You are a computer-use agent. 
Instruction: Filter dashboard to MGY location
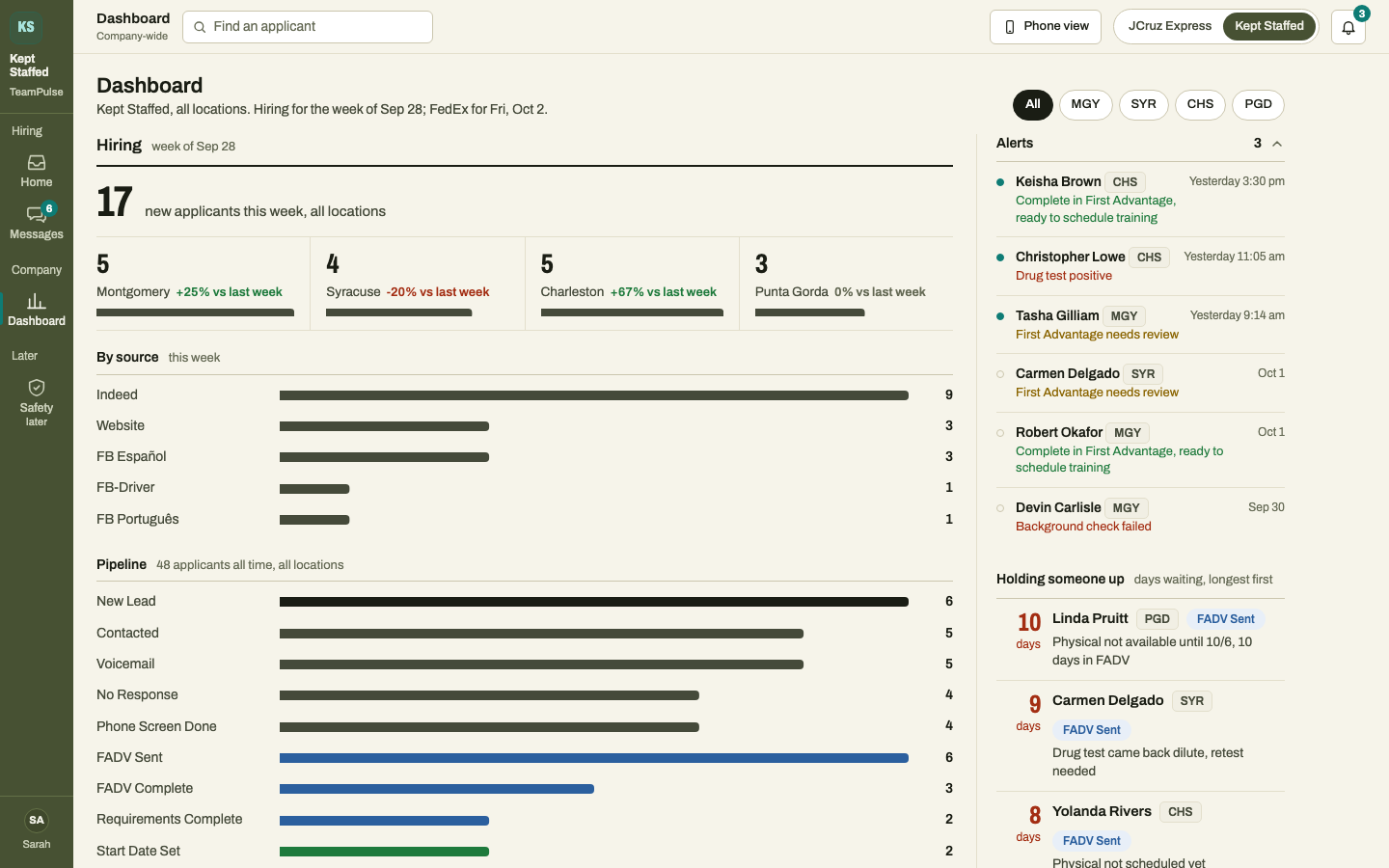1086,104
